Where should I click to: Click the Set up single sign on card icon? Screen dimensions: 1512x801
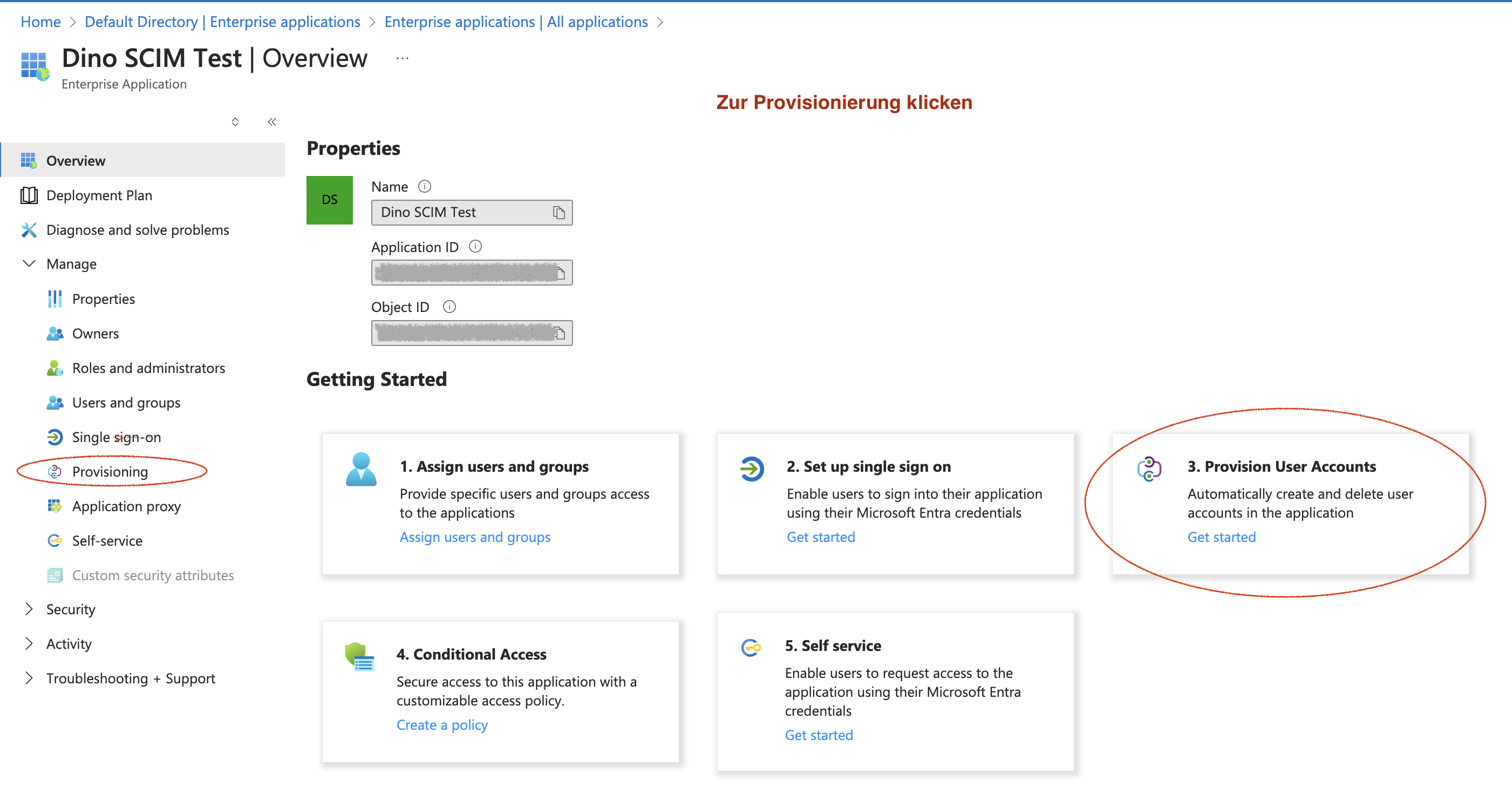coord(751,469)
